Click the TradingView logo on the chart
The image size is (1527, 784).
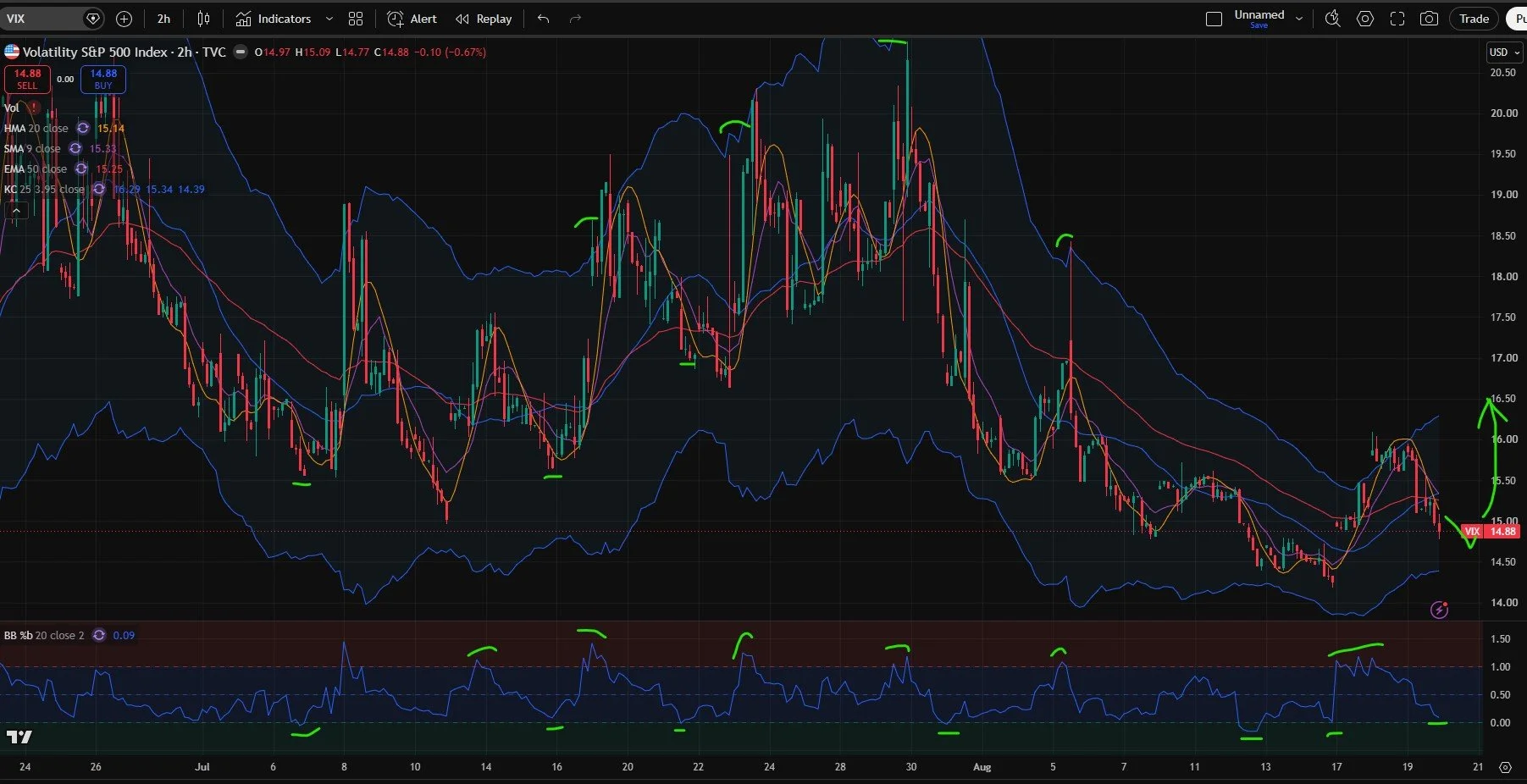coord(19,737)
